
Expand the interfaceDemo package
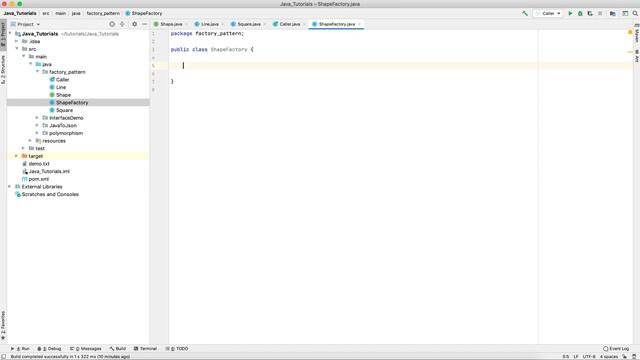tap(37, 118)
